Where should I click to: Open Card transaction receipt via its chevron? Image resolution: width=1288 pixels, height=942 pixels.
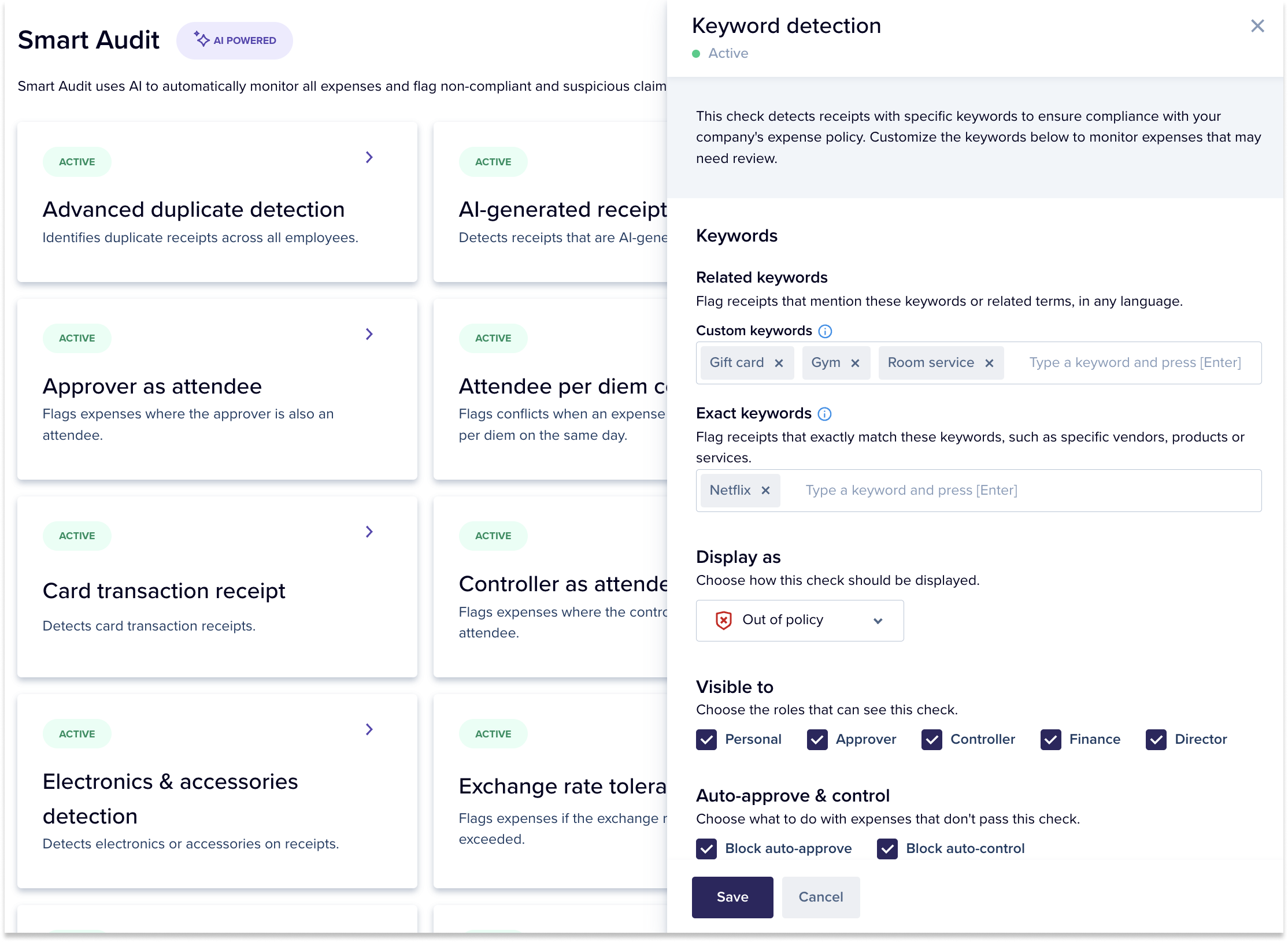pos(369,532)
